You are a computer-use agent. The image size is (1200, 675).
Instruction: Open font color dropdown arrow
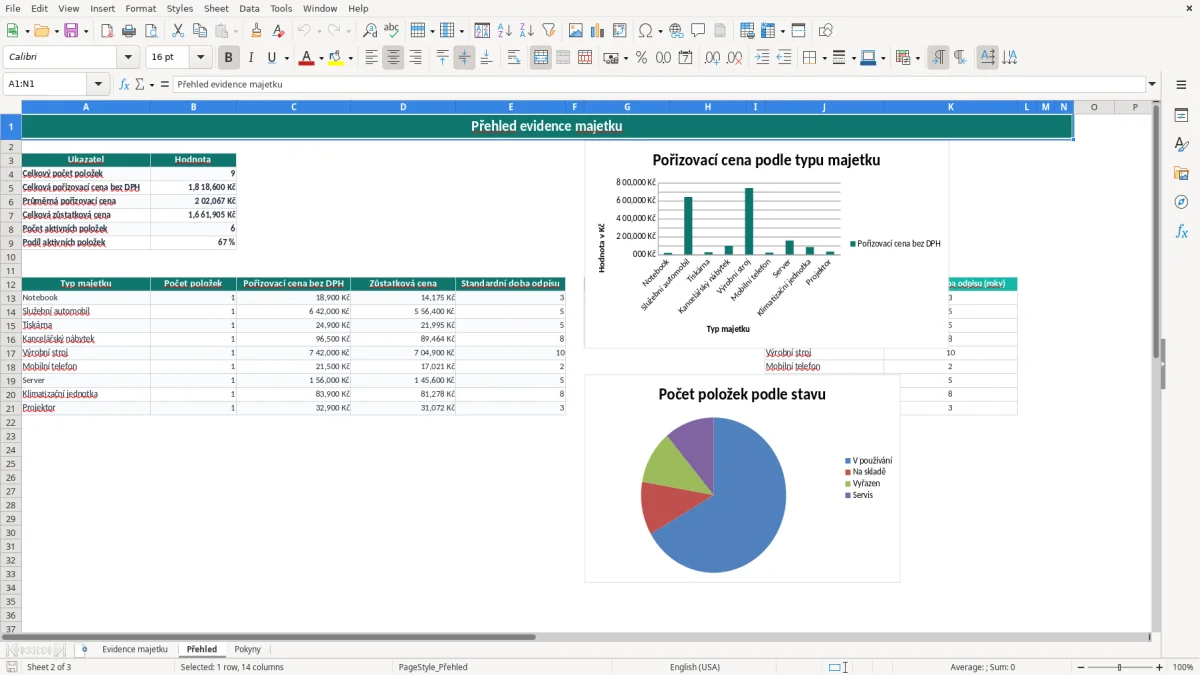(320, 58)
